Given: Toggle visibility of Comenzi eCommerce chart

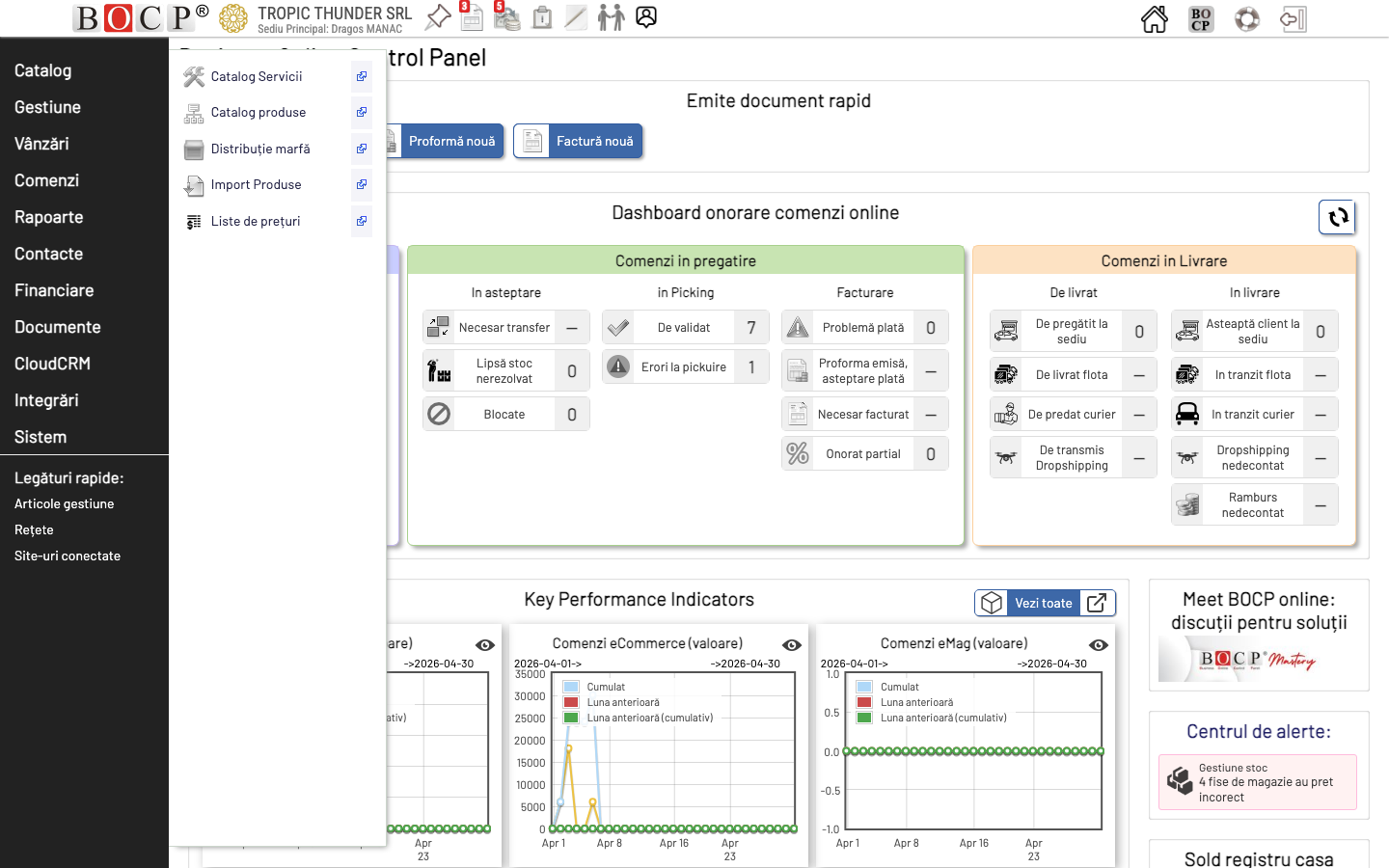Looking at the screenshot, I should click(x=792, y=645).
